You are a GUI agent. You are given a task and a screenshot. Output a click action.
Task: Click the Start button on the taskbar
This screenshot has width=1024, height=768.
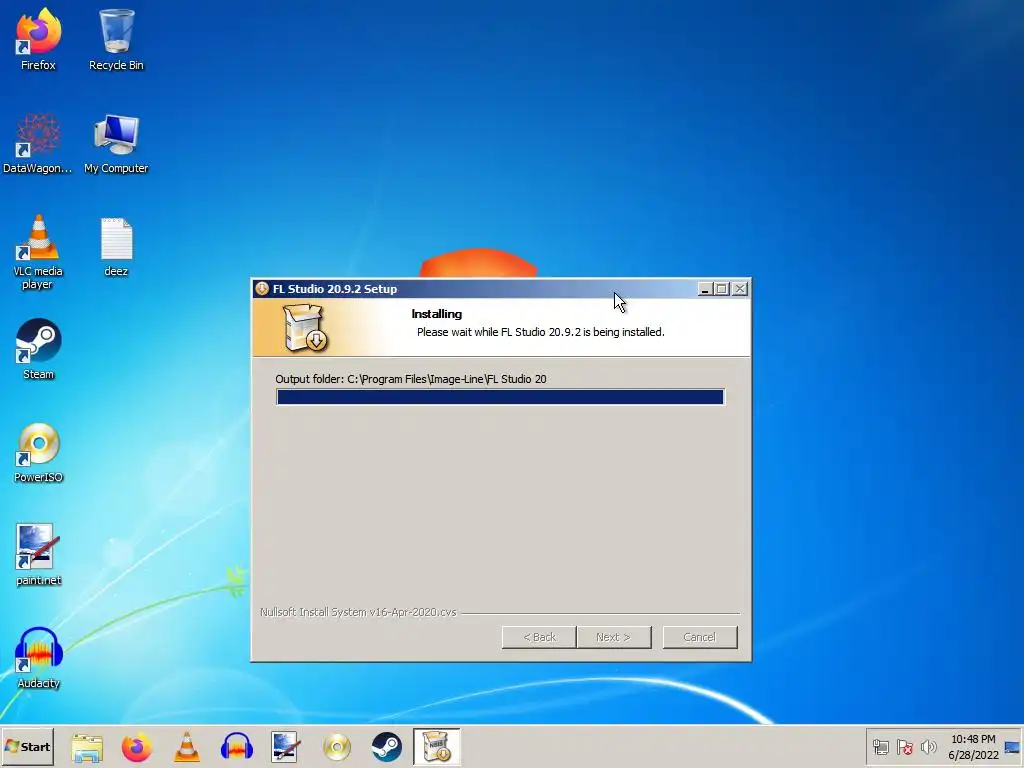(x=27, y=746)
